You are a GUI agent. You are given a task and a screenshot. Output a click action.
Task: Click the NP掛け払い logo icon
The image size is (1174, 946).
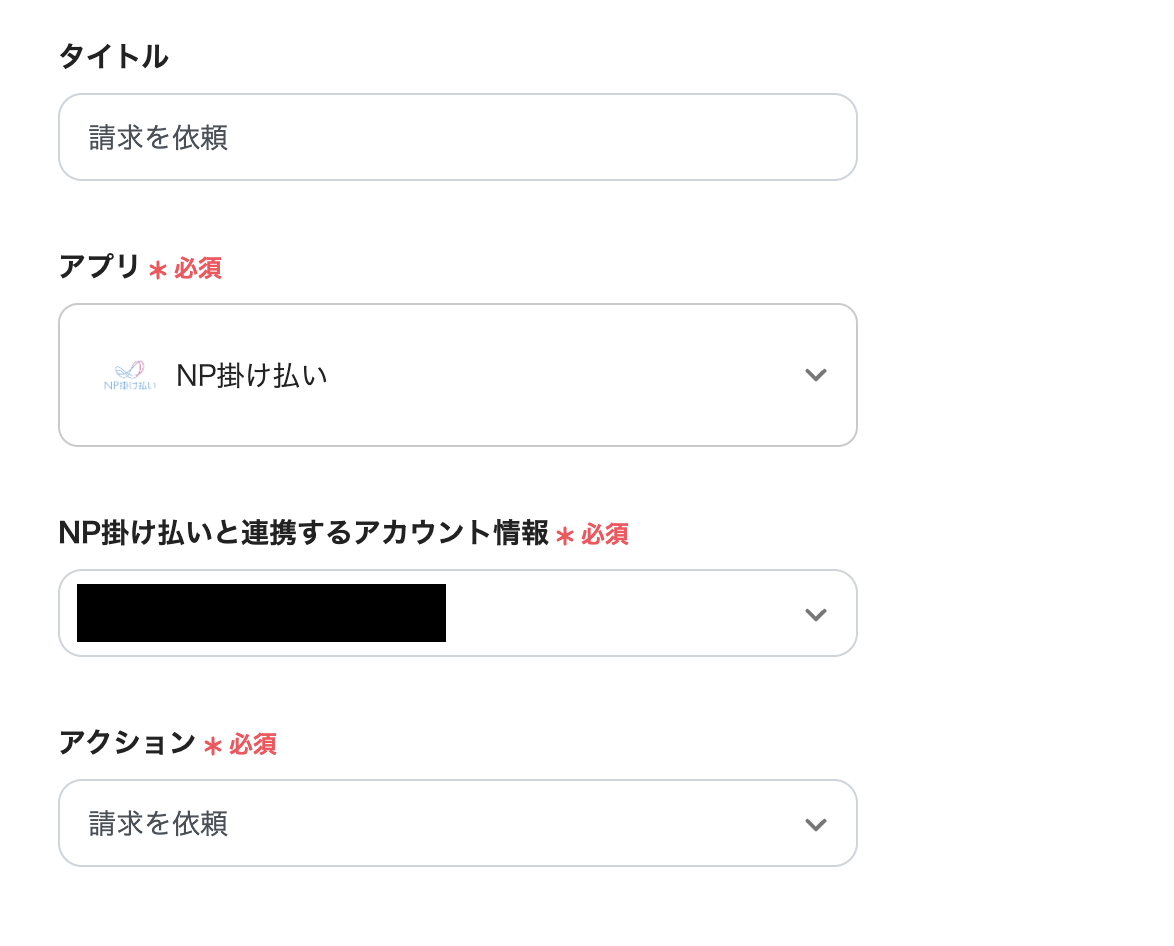click(129, 375)
